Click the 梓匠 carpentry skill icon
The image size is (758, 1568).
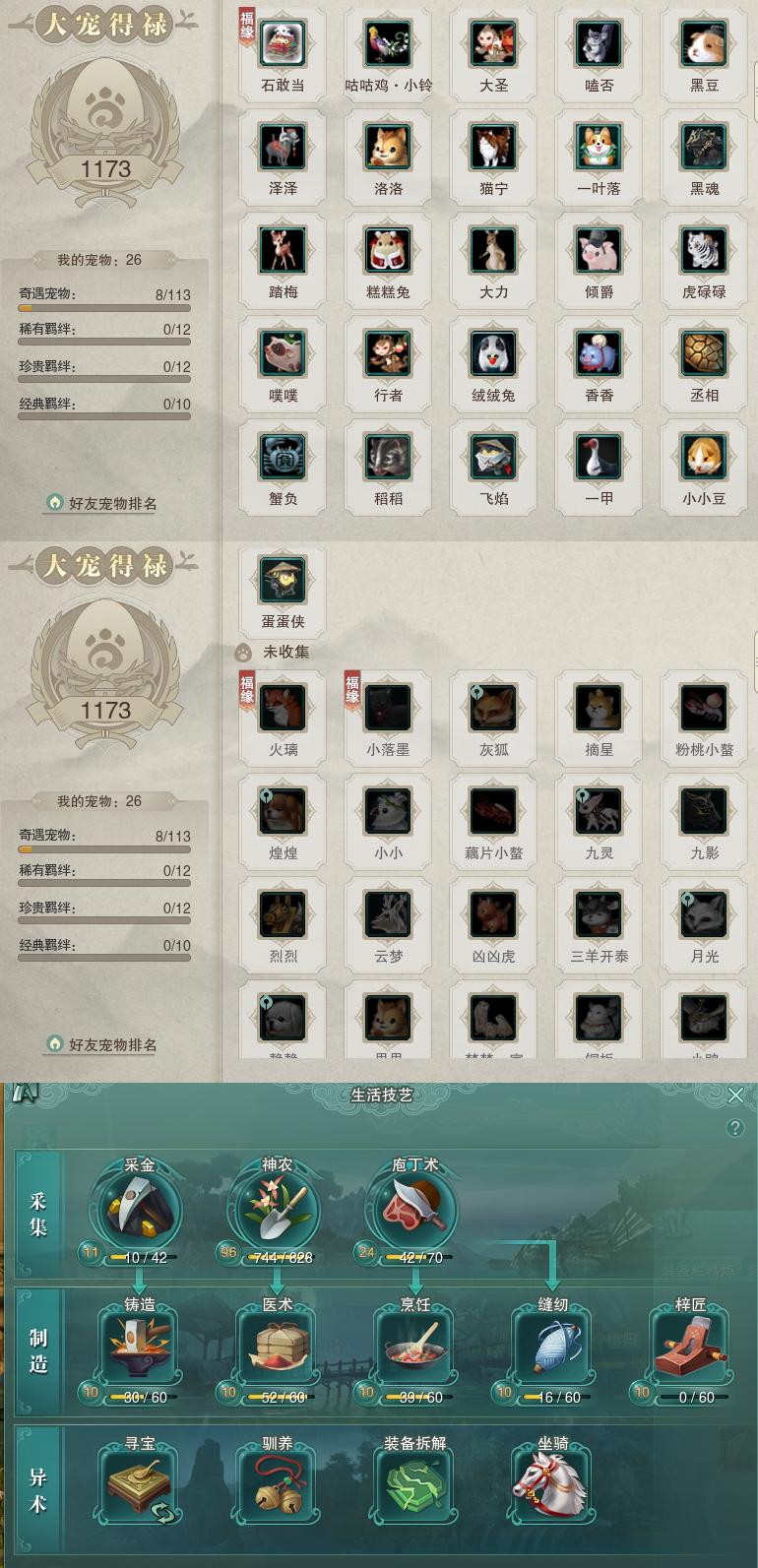[x=690, y=1348]
